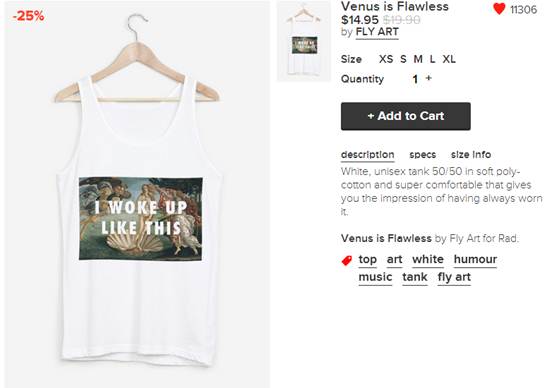Open the 'white' tag link
The height and width of the screenshot is (388, 559).
point(428,259)
